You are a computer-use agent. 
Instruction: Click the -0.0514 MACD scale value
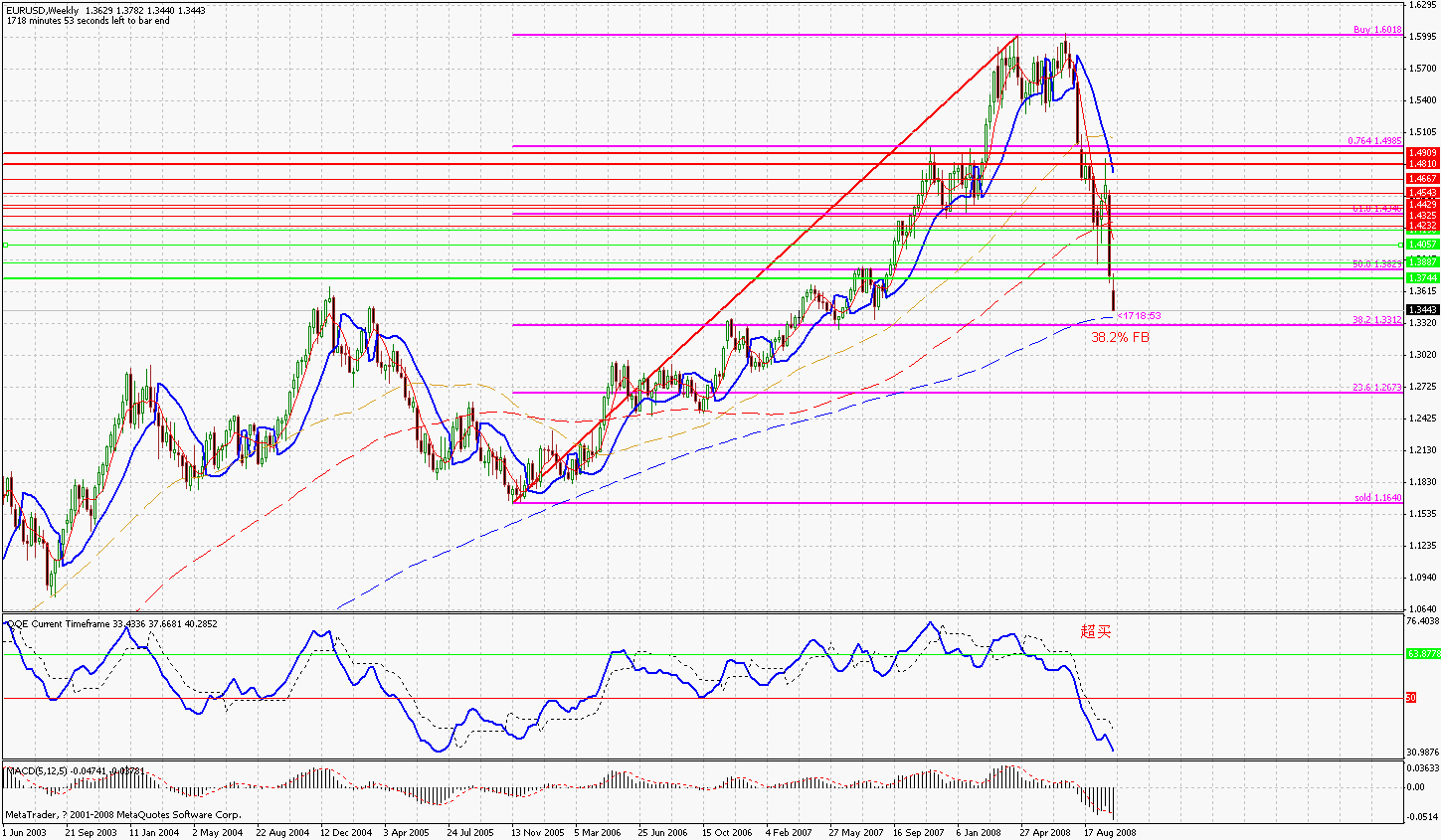(x=1423, y=816)
